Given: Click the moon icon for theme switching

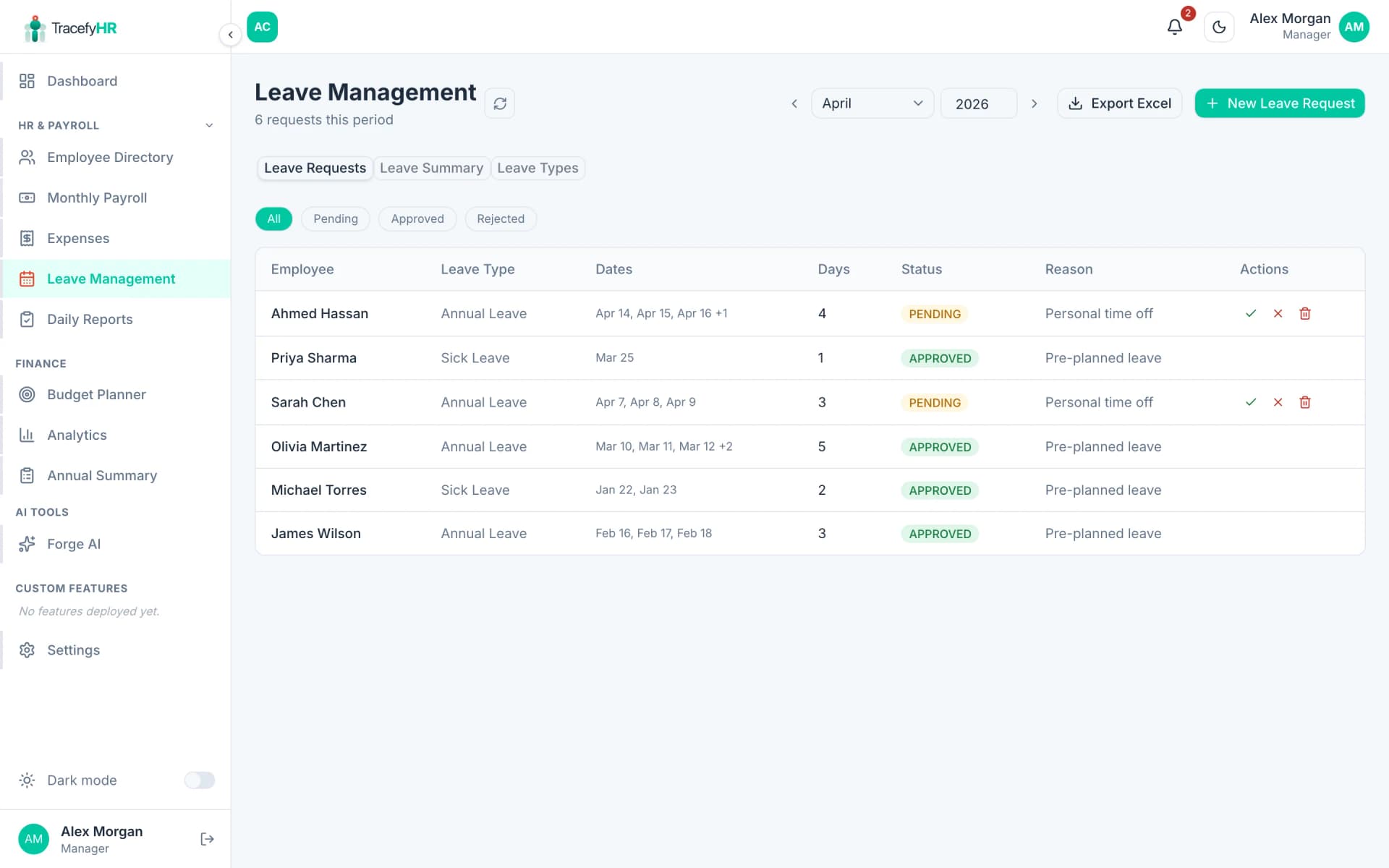Looking at the screenshot, I should pos(1219,27).
